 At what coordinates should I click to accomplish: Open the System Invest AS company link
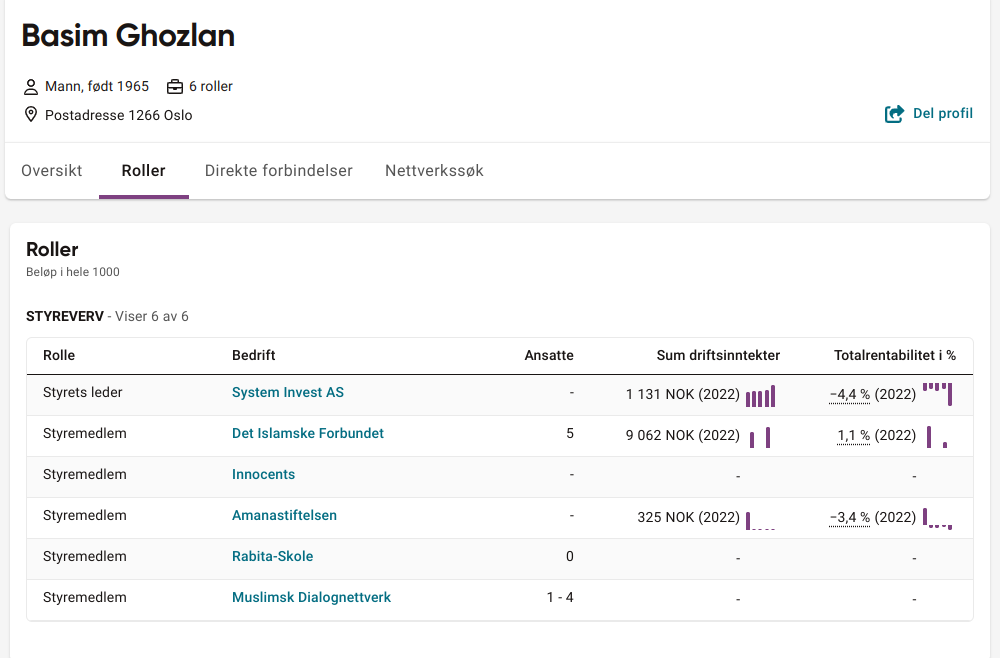pos(288,393)
